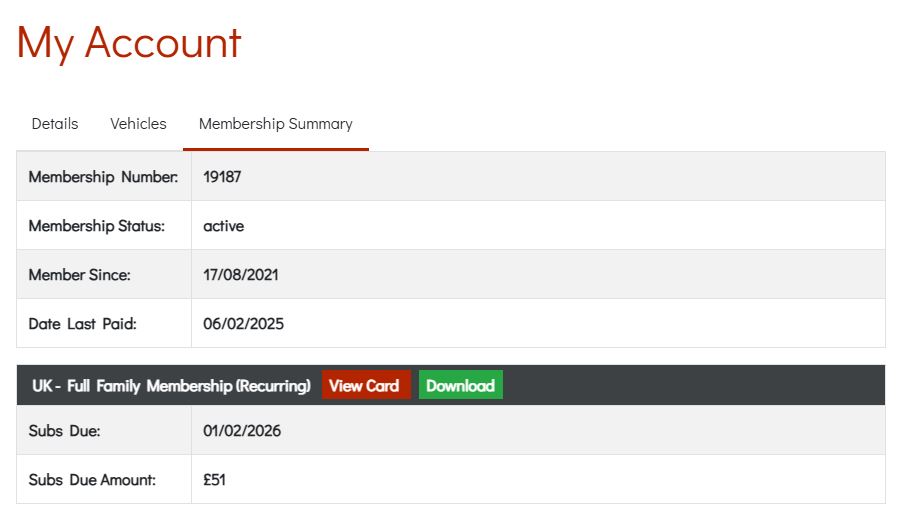The image size is (900, 517).
Task: Switch to the Vehicles tab
Action: (138, 124)
